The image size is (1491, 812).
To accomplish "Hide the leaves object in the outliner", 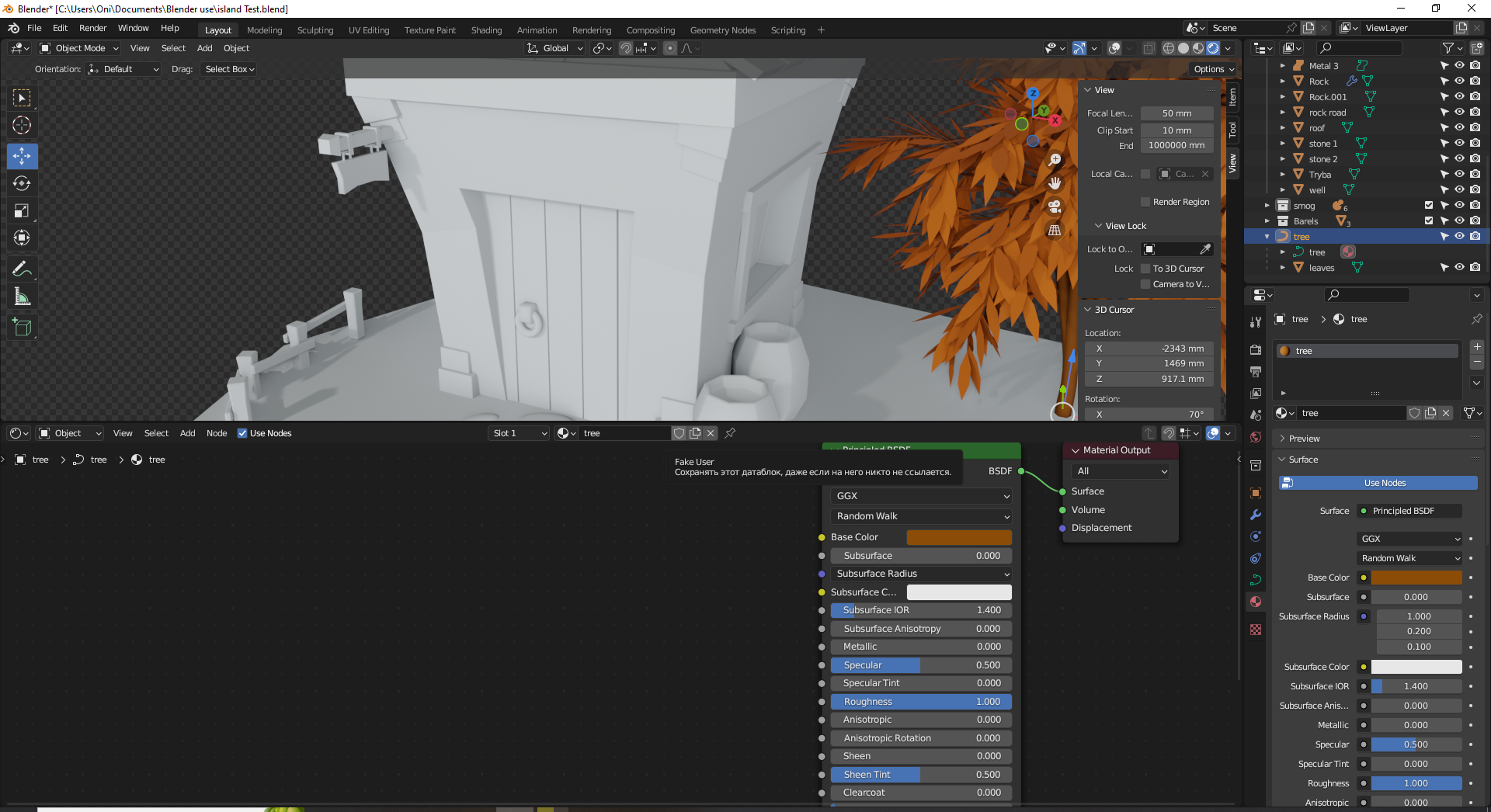I will [1459, 267].
